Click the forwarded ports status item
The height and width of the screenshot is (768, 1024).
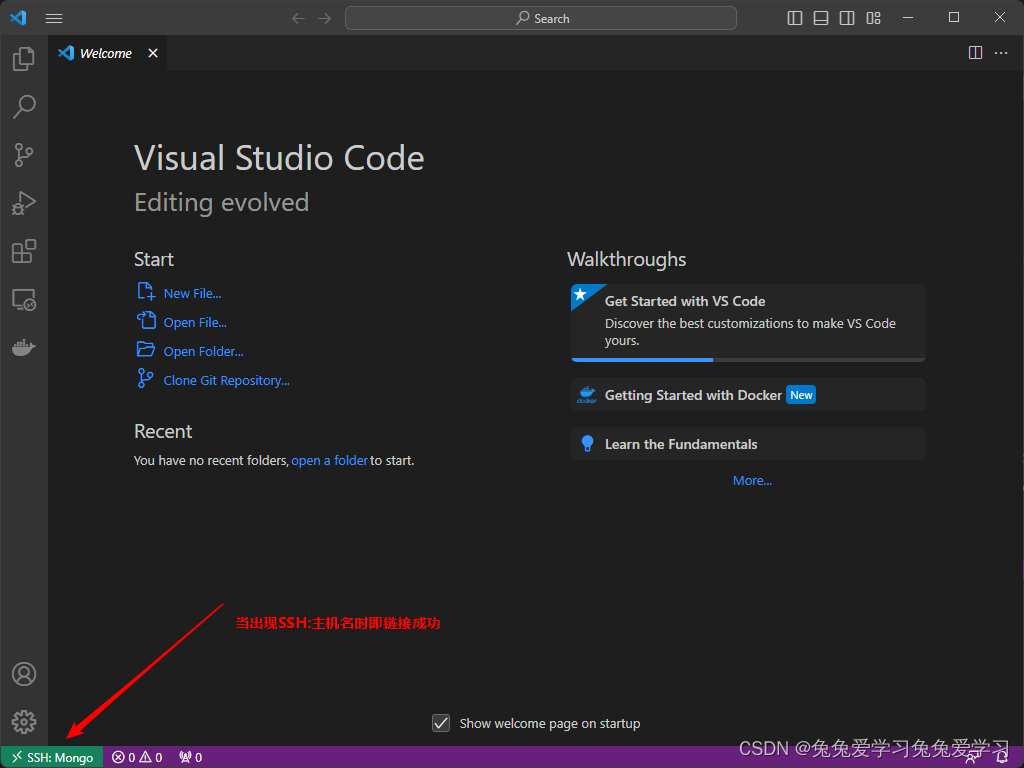(x=191, y=758)
